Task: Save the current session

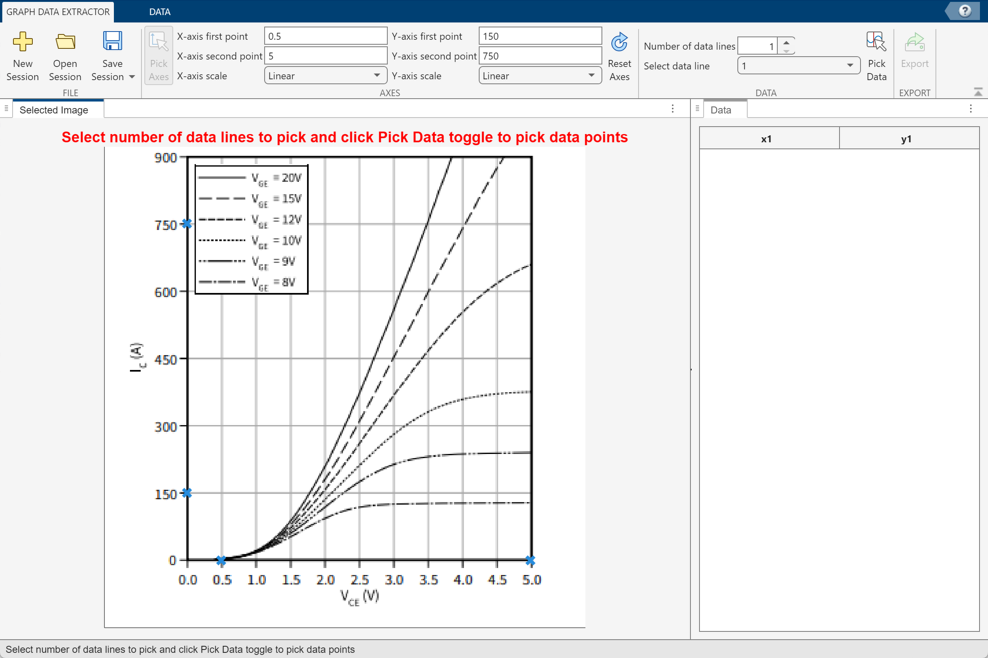Action: point(112,50)
